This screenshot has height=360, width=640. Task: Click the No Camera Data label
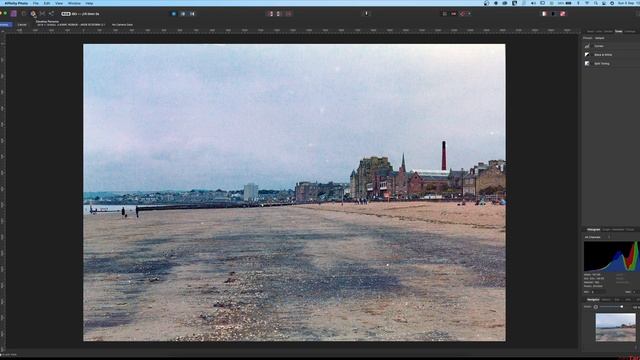[x=122, y=25]
